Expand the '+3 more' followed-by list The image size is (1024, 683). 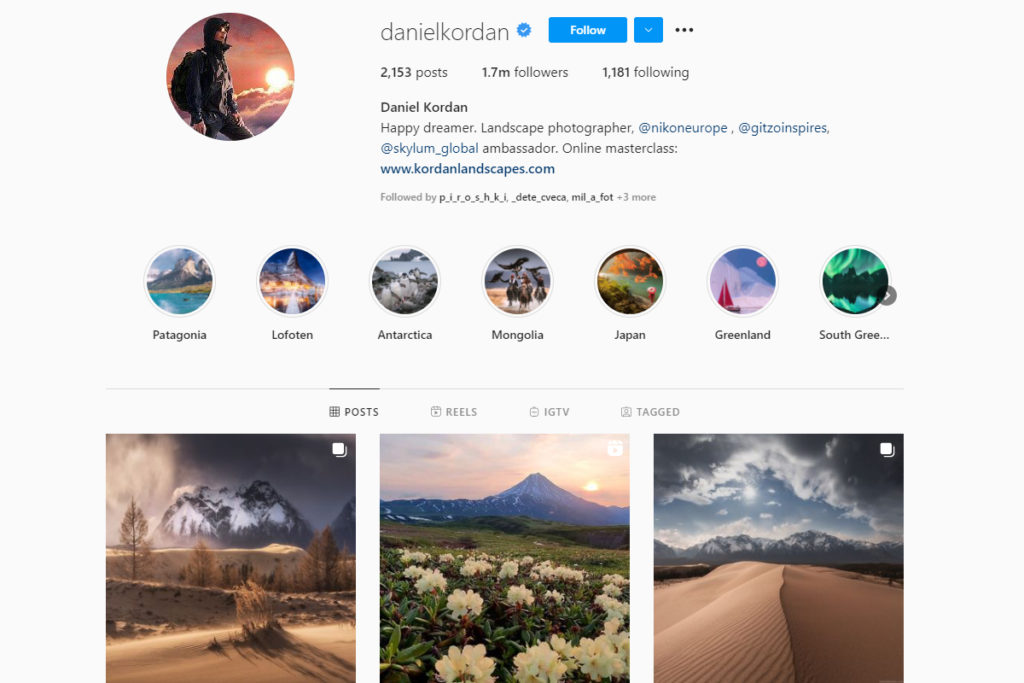pos(636,197)
